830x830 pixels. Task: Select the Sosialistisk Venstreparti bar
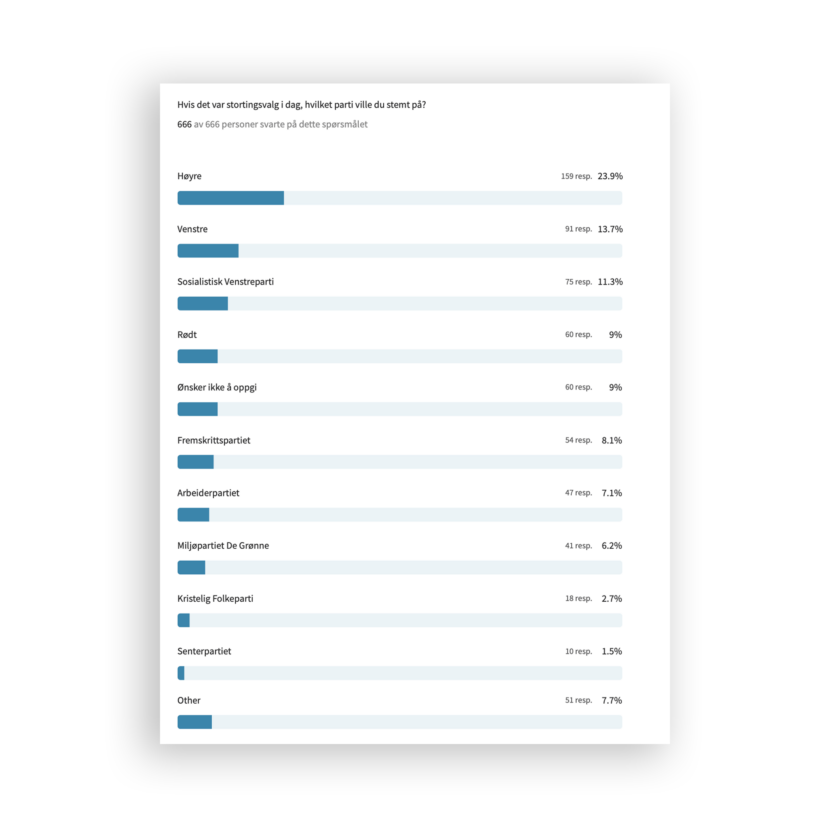[399, 304]
